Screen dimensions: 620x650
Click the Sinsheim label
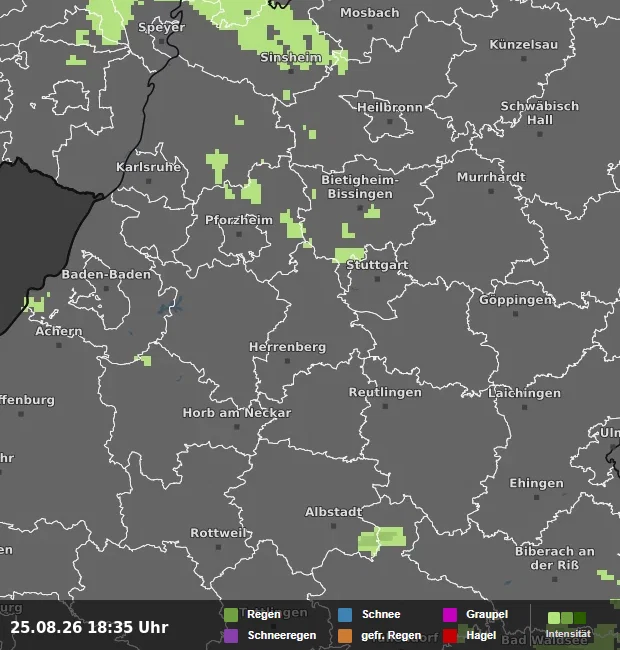coord(291,58)
